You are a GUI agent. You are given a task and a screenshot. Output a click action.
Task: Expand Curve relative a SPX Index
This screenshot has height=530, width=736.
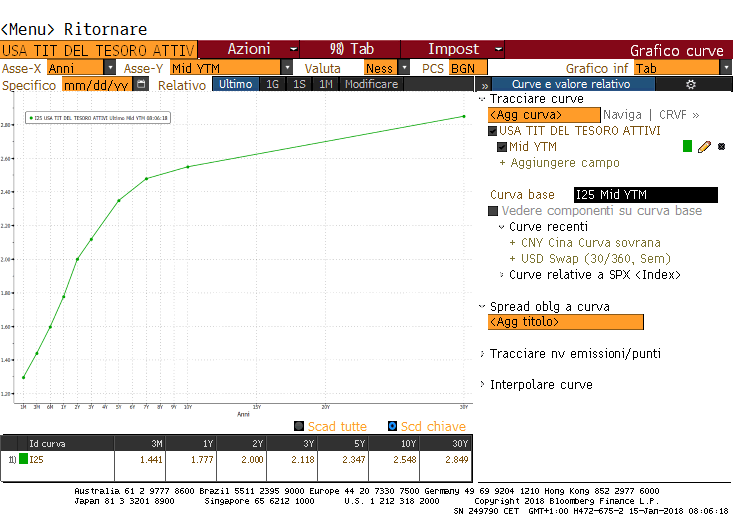[x=501, y=275]
